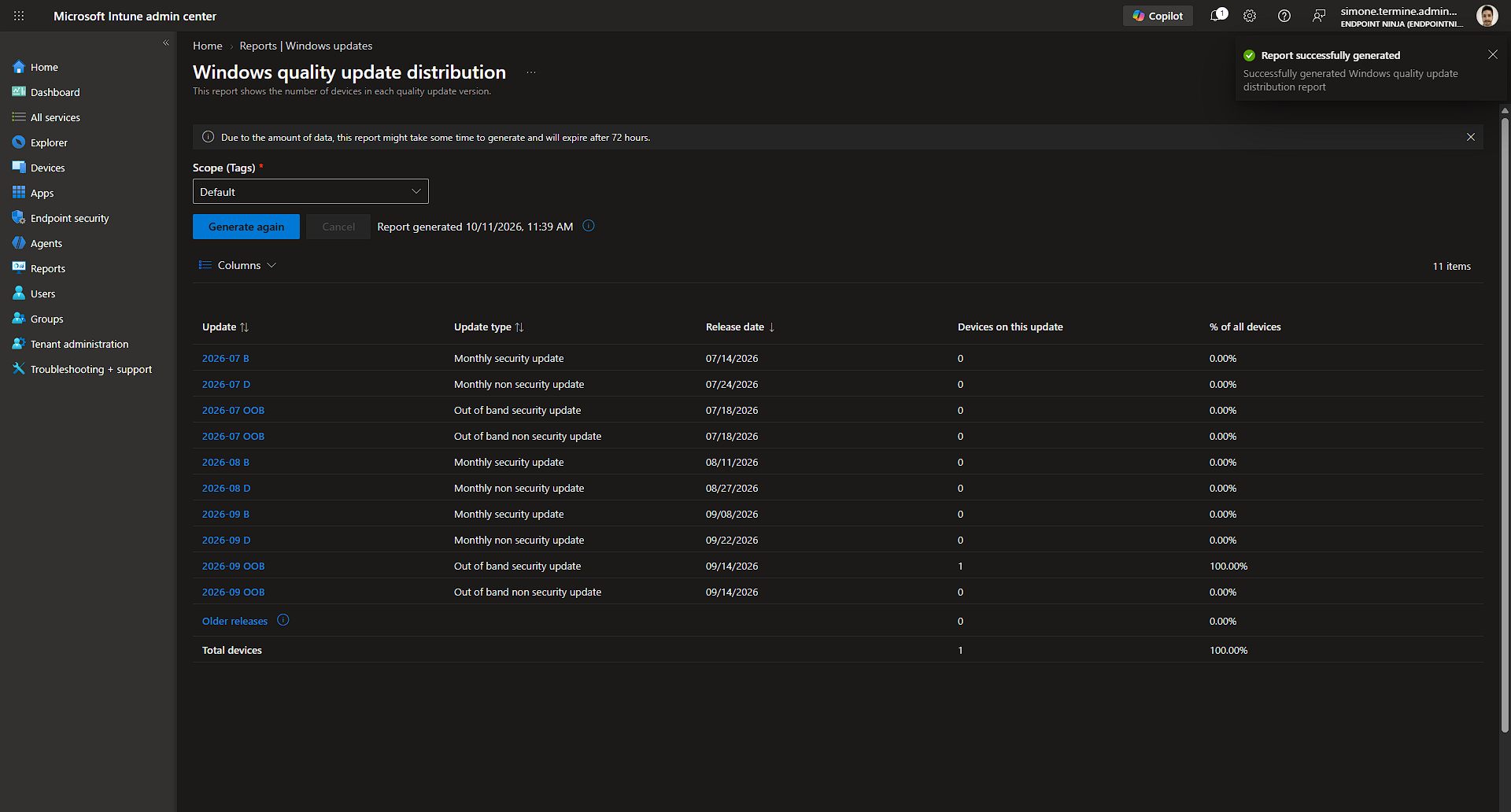Click the Endpoint security shield icon

pyautogui.click(x=19, y=218)
